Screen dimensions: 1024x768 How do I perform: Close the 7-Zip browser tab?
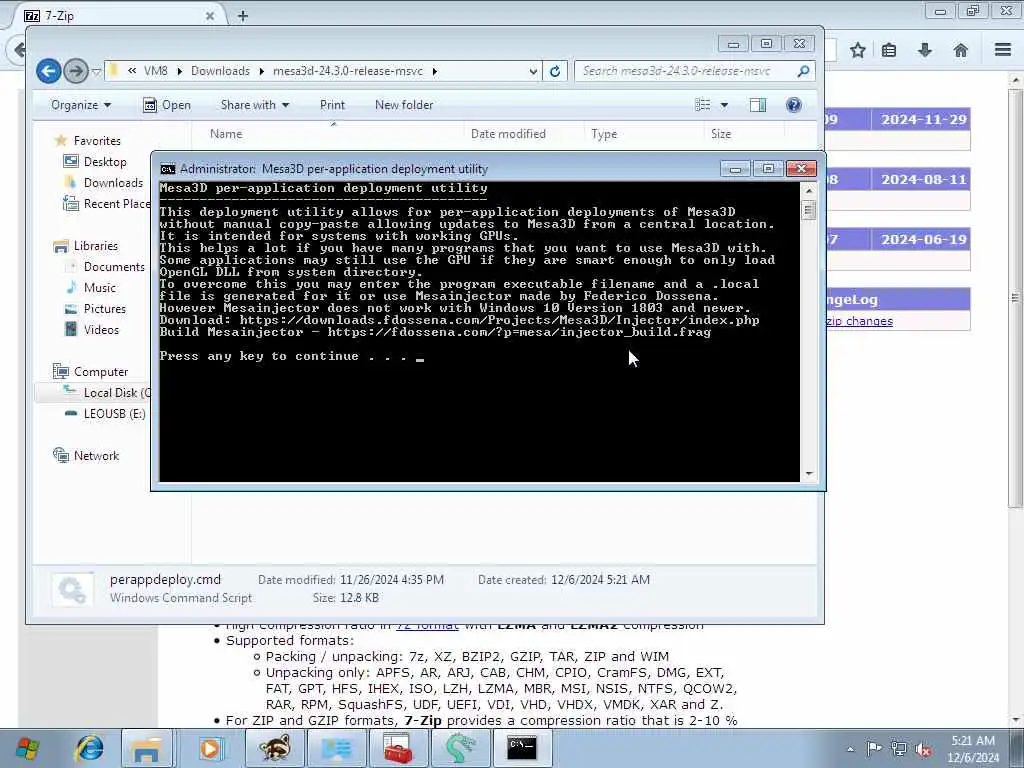coord(210,16)
